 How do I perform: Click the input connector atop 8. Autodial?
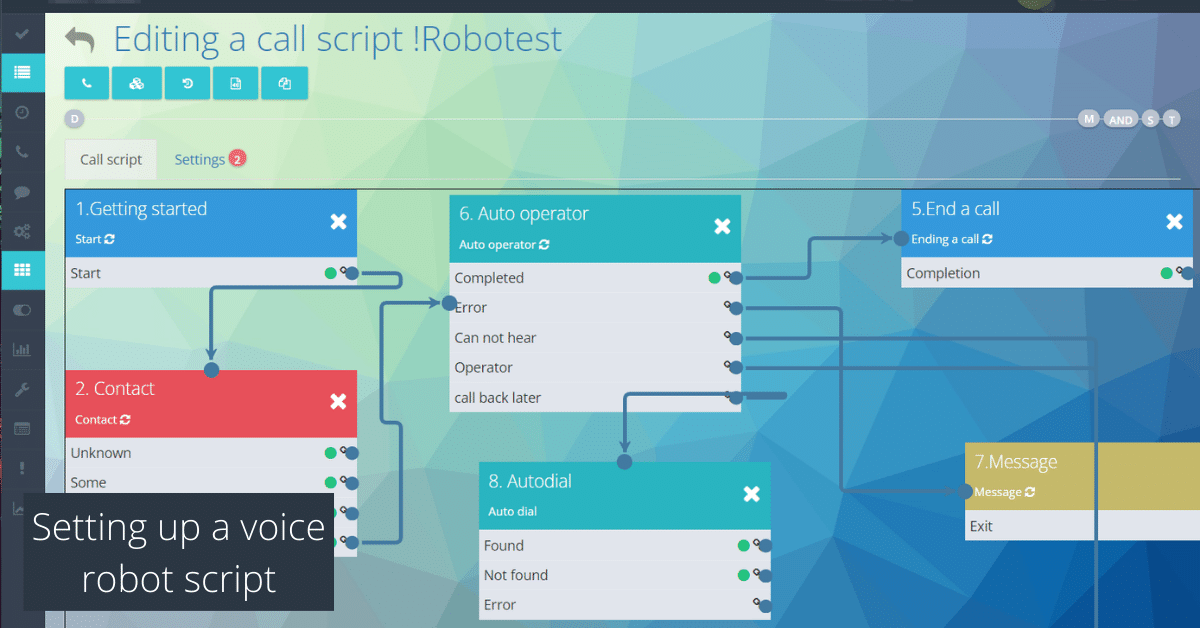point(624,462)
